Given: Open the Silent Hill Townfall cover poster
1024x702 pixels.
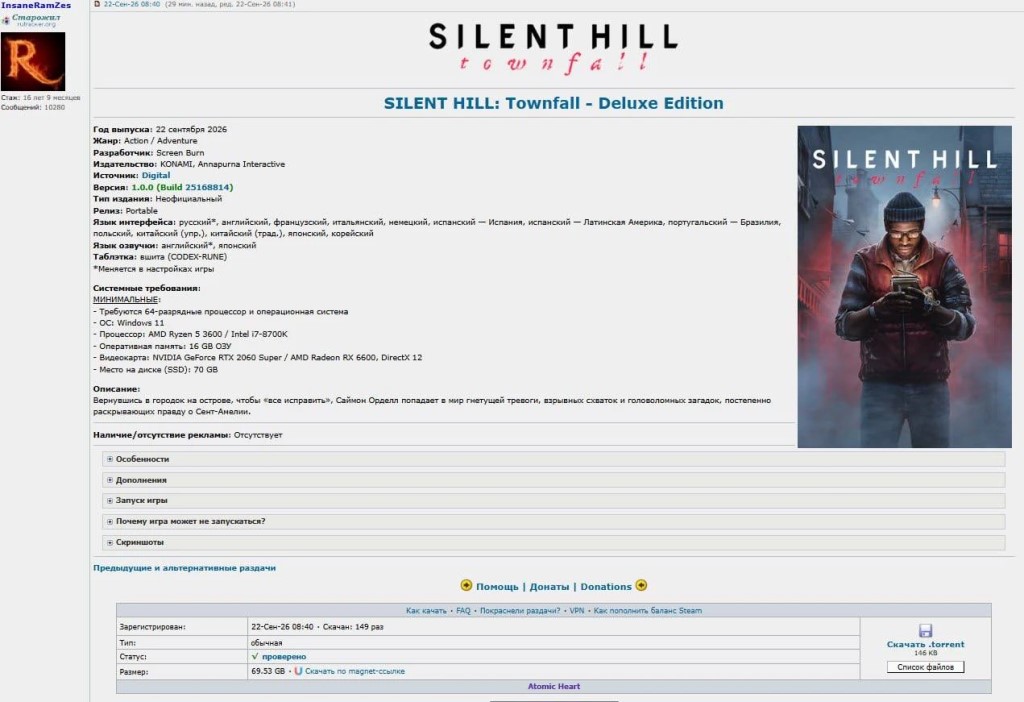Looking at the screenshot, I should pyautogui.click(x=904, y=287).
